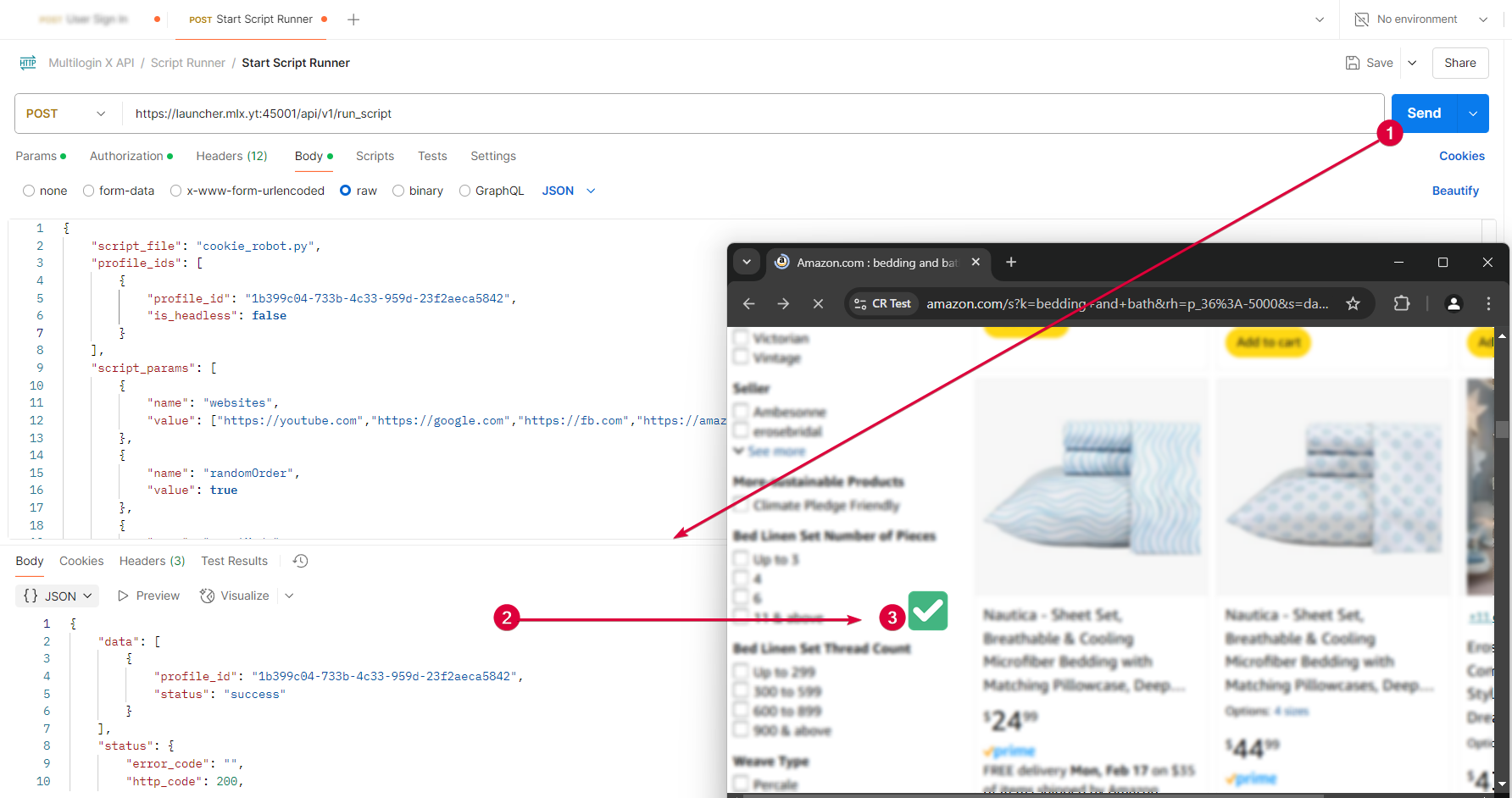This screenshot has width=1512, height=798.
Task: Switch to the Scripts tab
Action: click(x=375, y=156)
